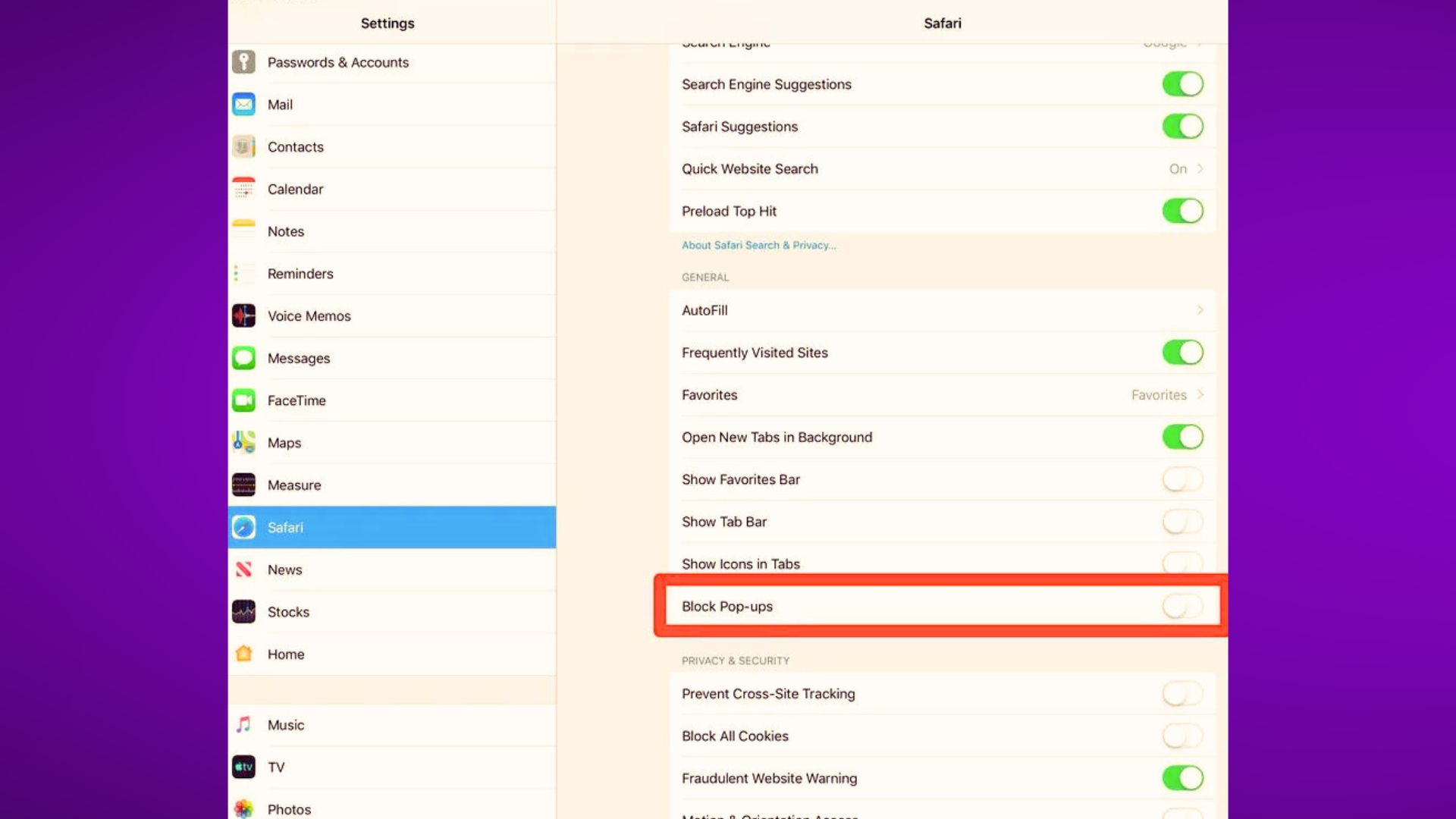1456x819 pixels.
Task: Select Calendar in settings sidebar
Action: 392,189
